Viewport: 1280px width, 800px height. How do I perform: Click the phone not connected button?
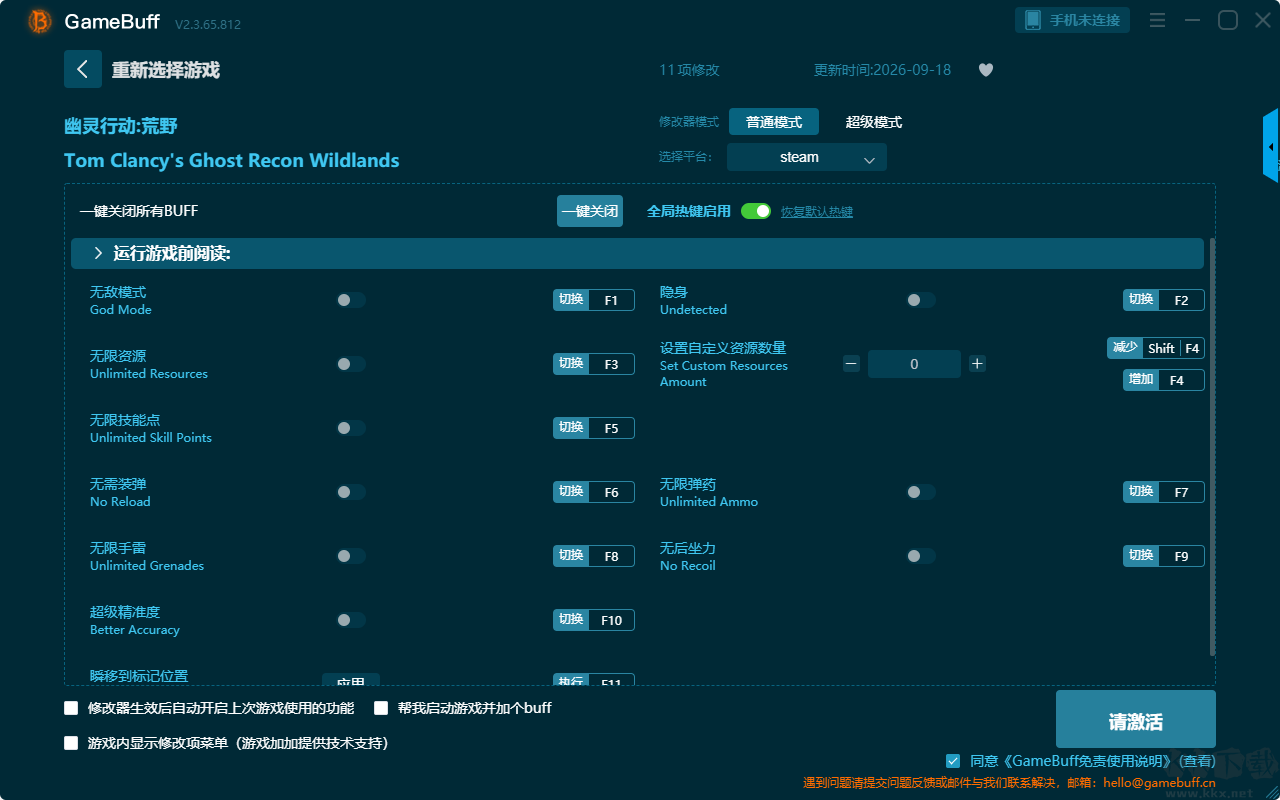coord(1073,20)
